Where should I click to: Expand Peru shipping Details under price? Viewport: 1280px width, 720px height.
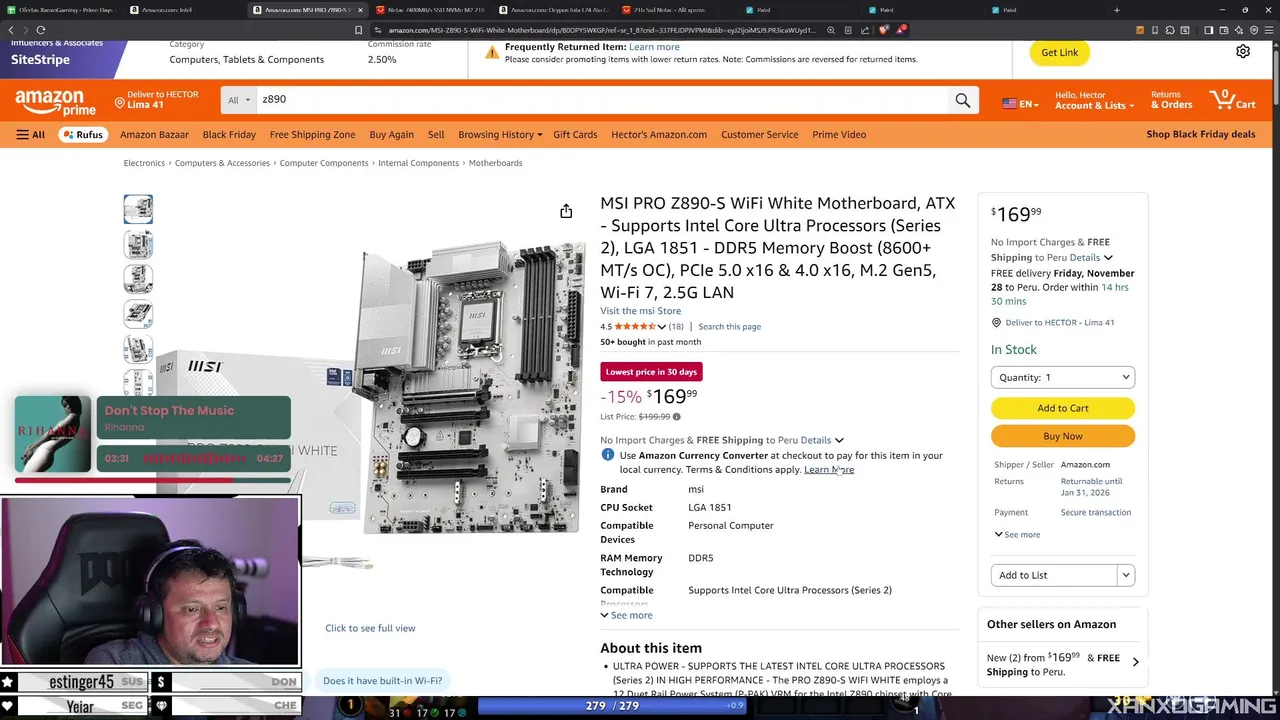822,440
